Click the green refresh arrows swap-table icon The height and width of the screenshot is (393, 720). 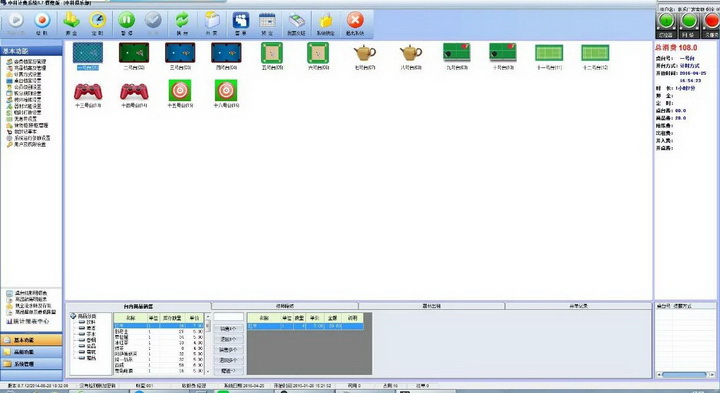point(182,20)
